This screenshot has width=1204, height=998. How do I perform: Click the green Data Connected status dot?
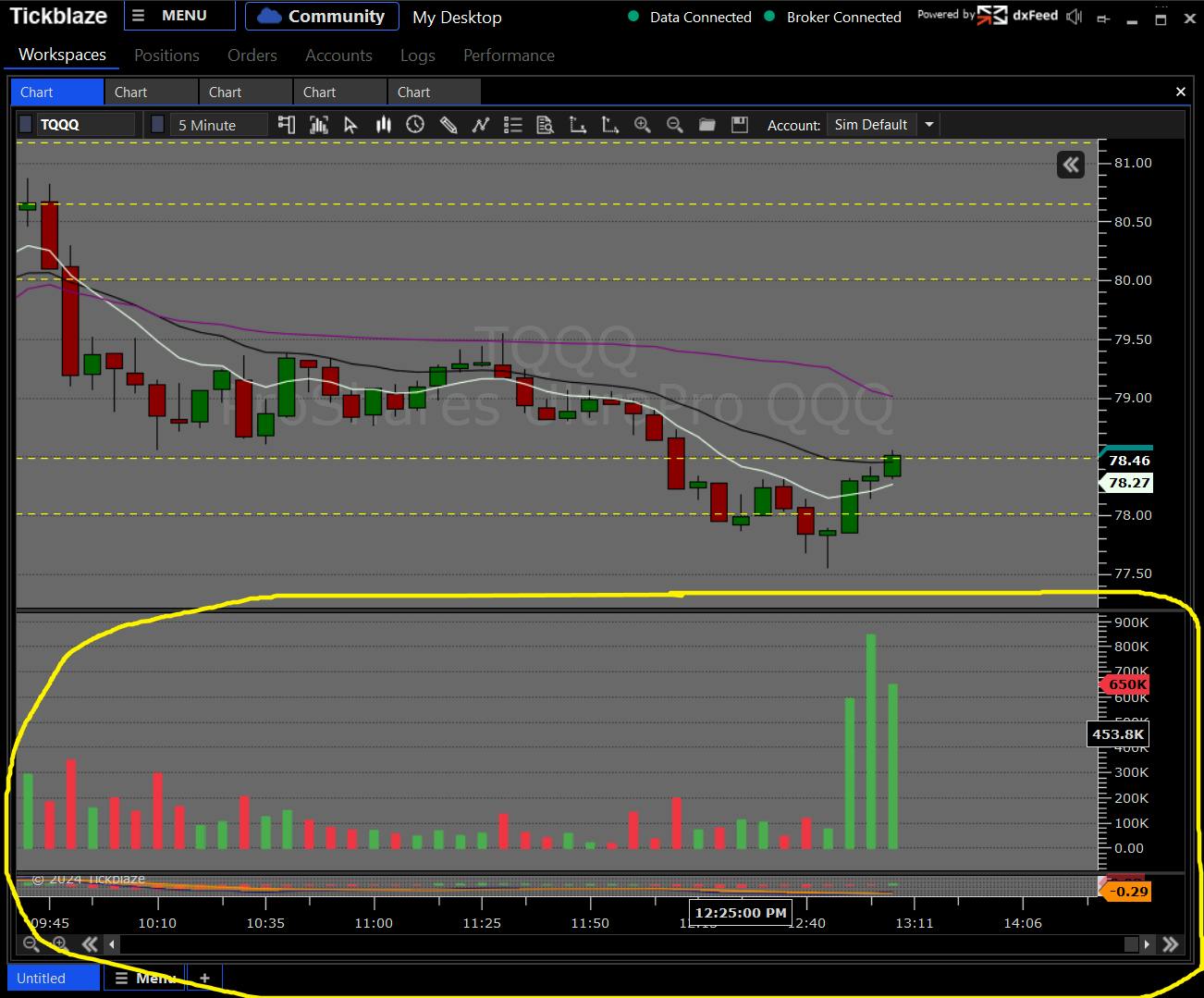pos(633,17)
